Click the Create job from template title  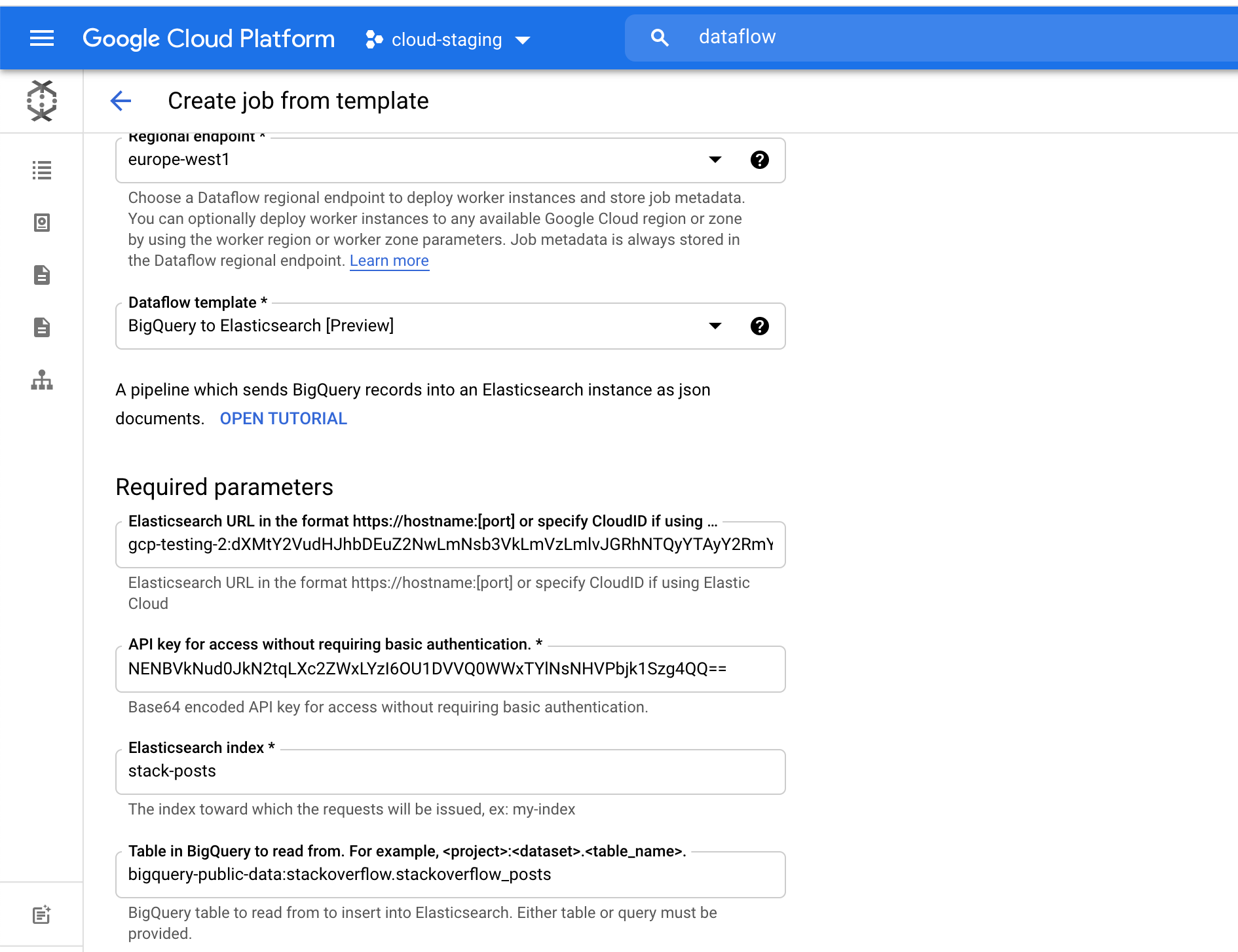[x=298, y=101]
